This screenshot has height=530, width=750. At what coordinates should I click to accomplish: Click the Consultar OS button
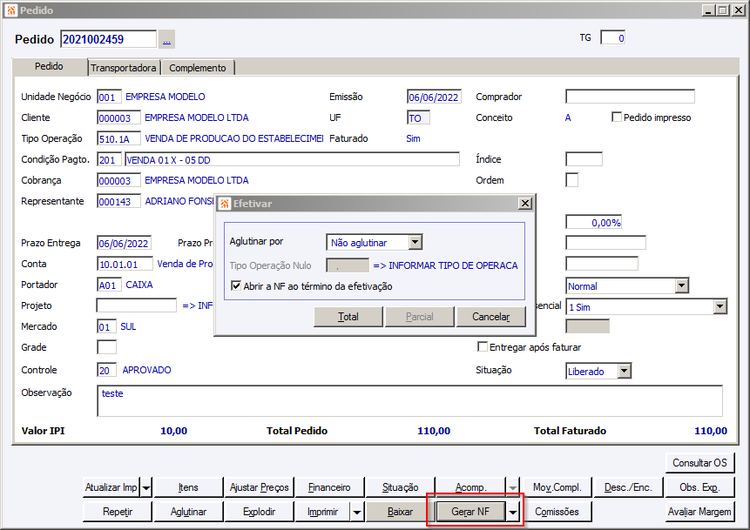(699, 463)
